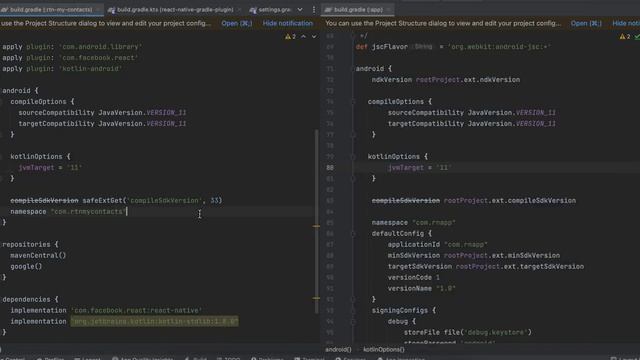
Task: Click def jscFlavor line in right editor
Action: point(453,47)
